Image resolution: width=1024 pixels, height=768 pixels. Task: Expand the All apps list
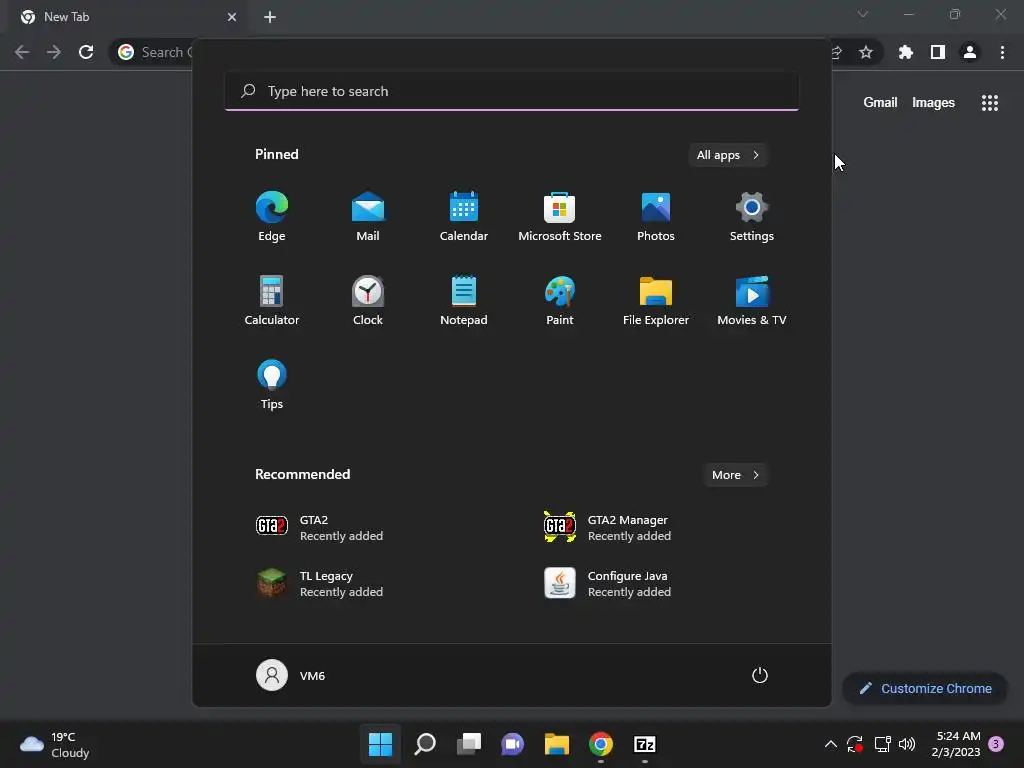(728, 155)
